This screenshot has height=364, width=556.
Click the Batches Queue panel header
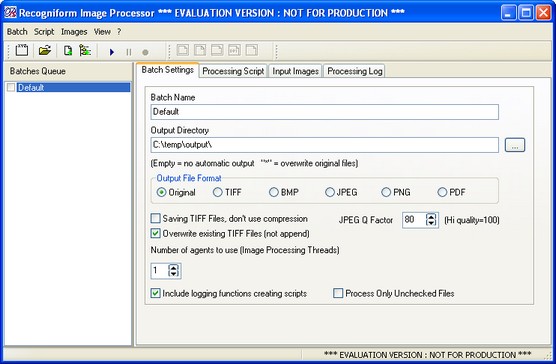pos(68,71)
